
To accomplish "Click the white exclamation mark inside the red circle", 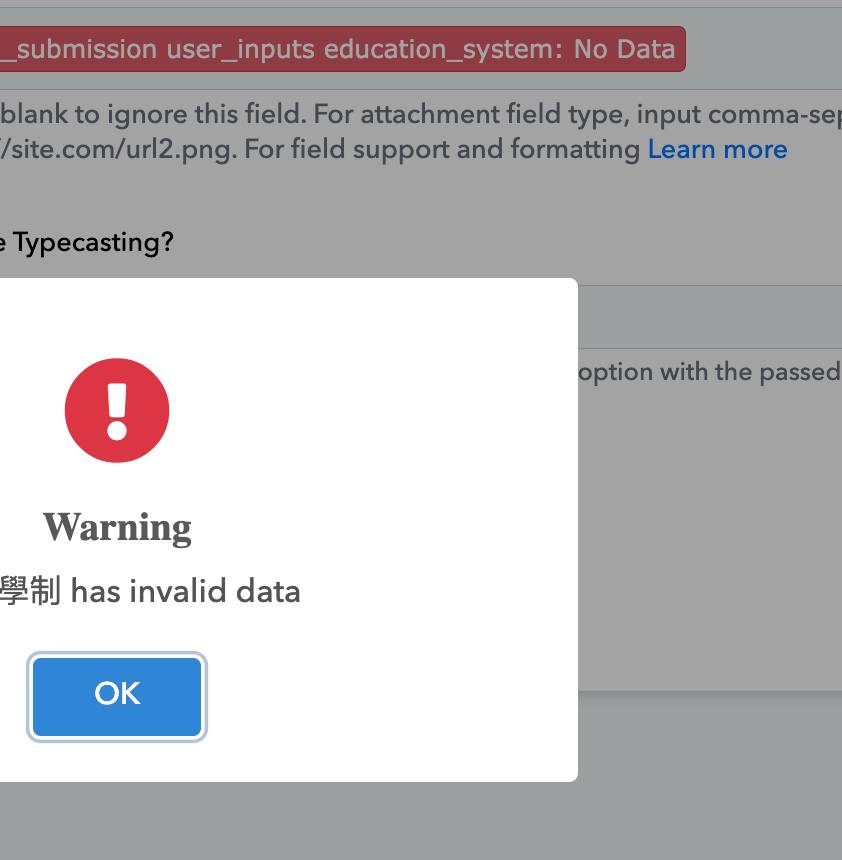I will pos(117,411).
